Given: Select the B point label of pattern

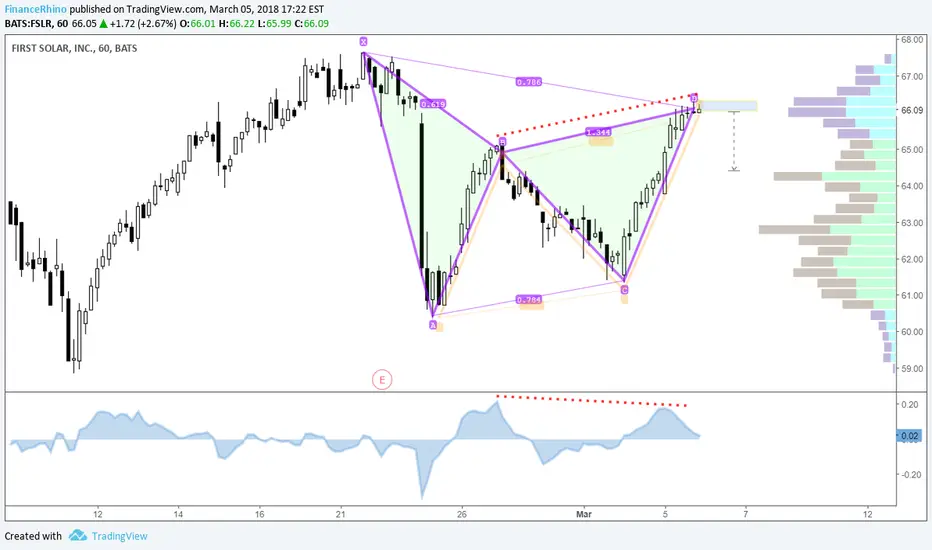Looking at the screenshot, I should coord(502,142).
